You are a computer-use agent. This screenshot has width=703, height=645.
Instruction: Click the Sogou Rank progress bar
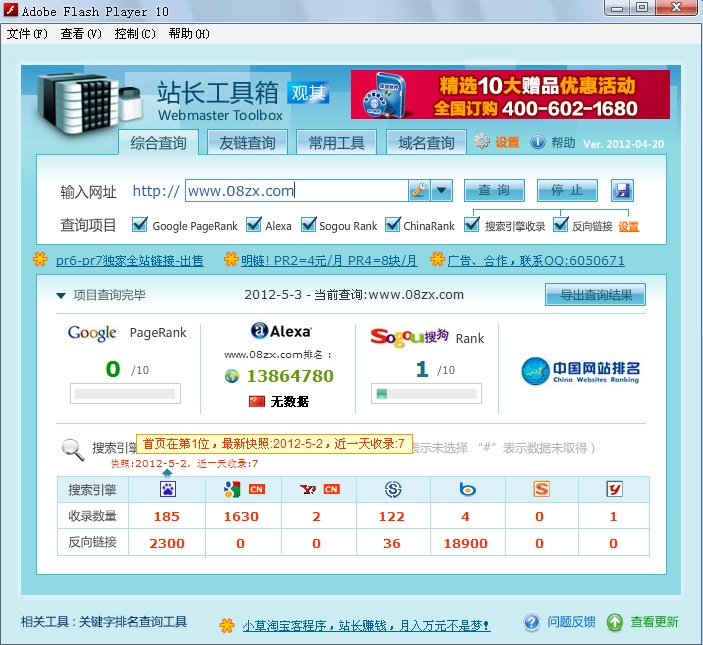[x=426, y=394]
